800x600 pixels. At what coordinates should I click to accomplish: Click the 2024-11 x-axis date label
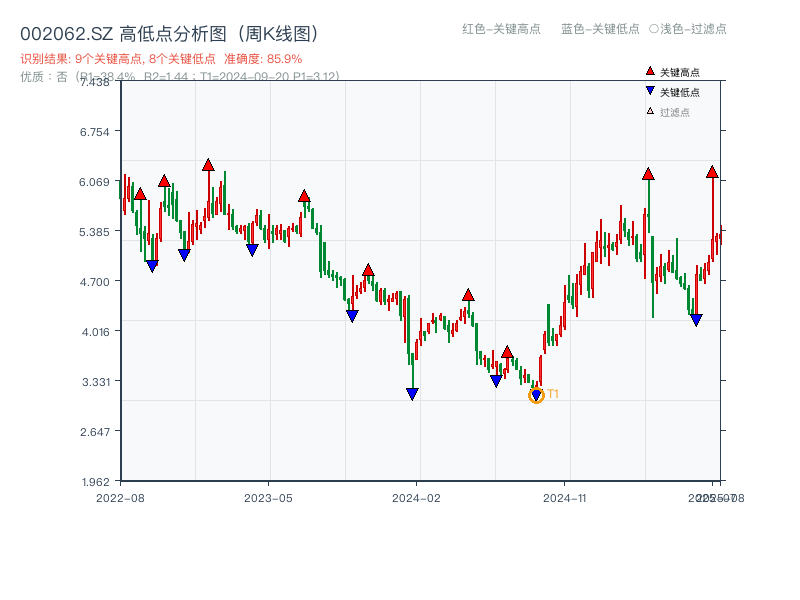point(564,497)
